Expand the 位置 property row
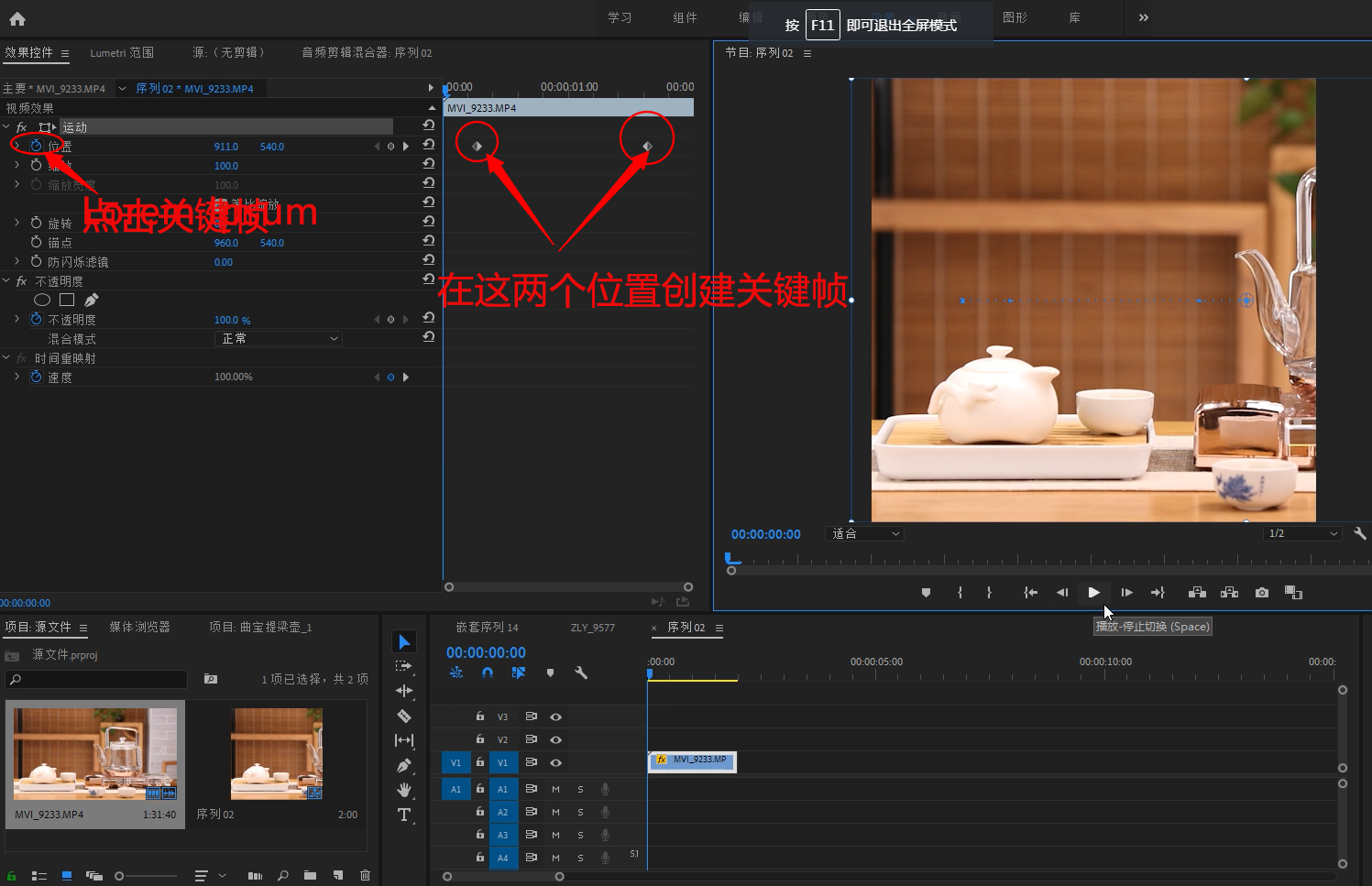This screenshot has width=1372, height=886. (x=16, y=146)
